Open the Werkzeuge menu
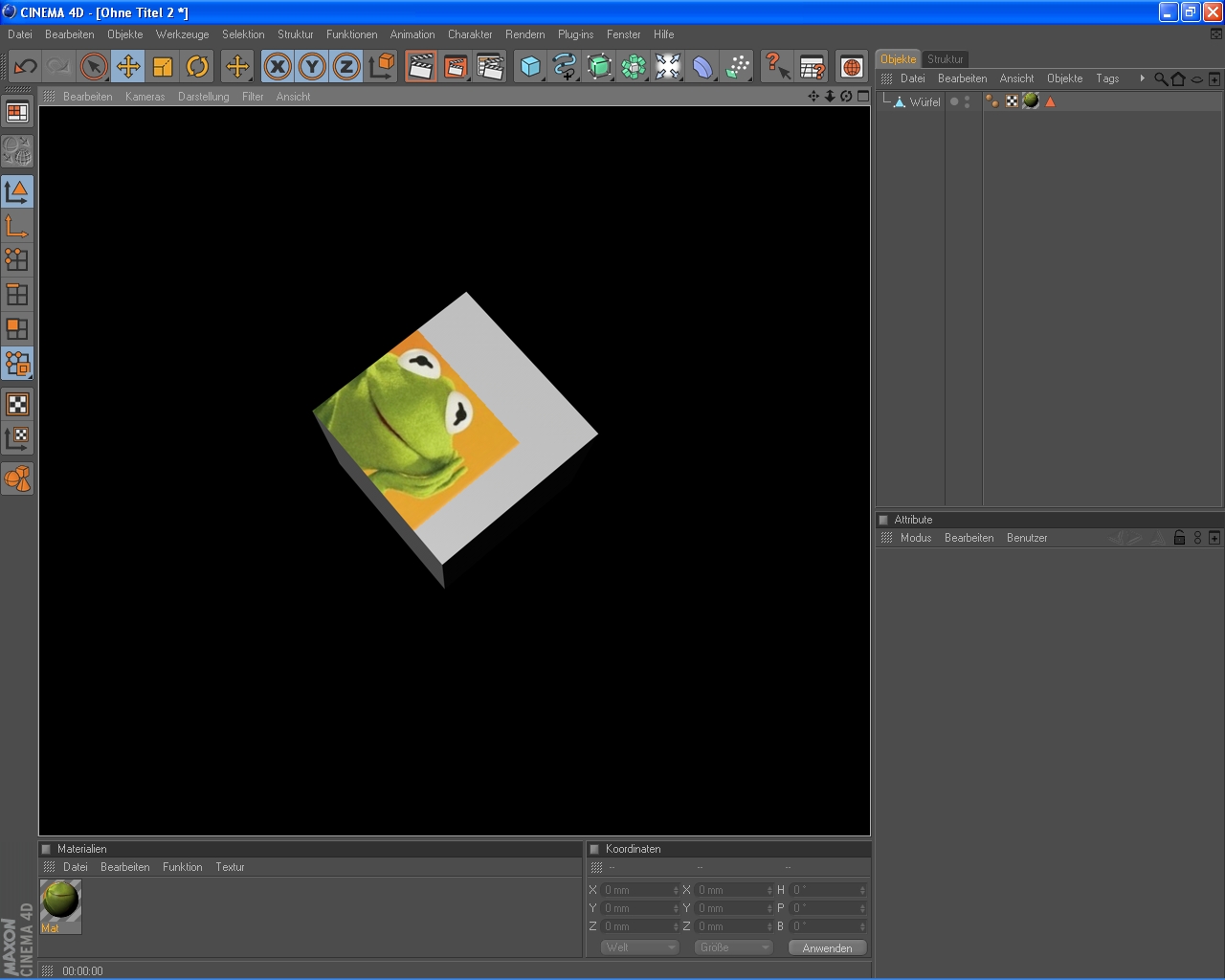 click(x=182, y=34)
